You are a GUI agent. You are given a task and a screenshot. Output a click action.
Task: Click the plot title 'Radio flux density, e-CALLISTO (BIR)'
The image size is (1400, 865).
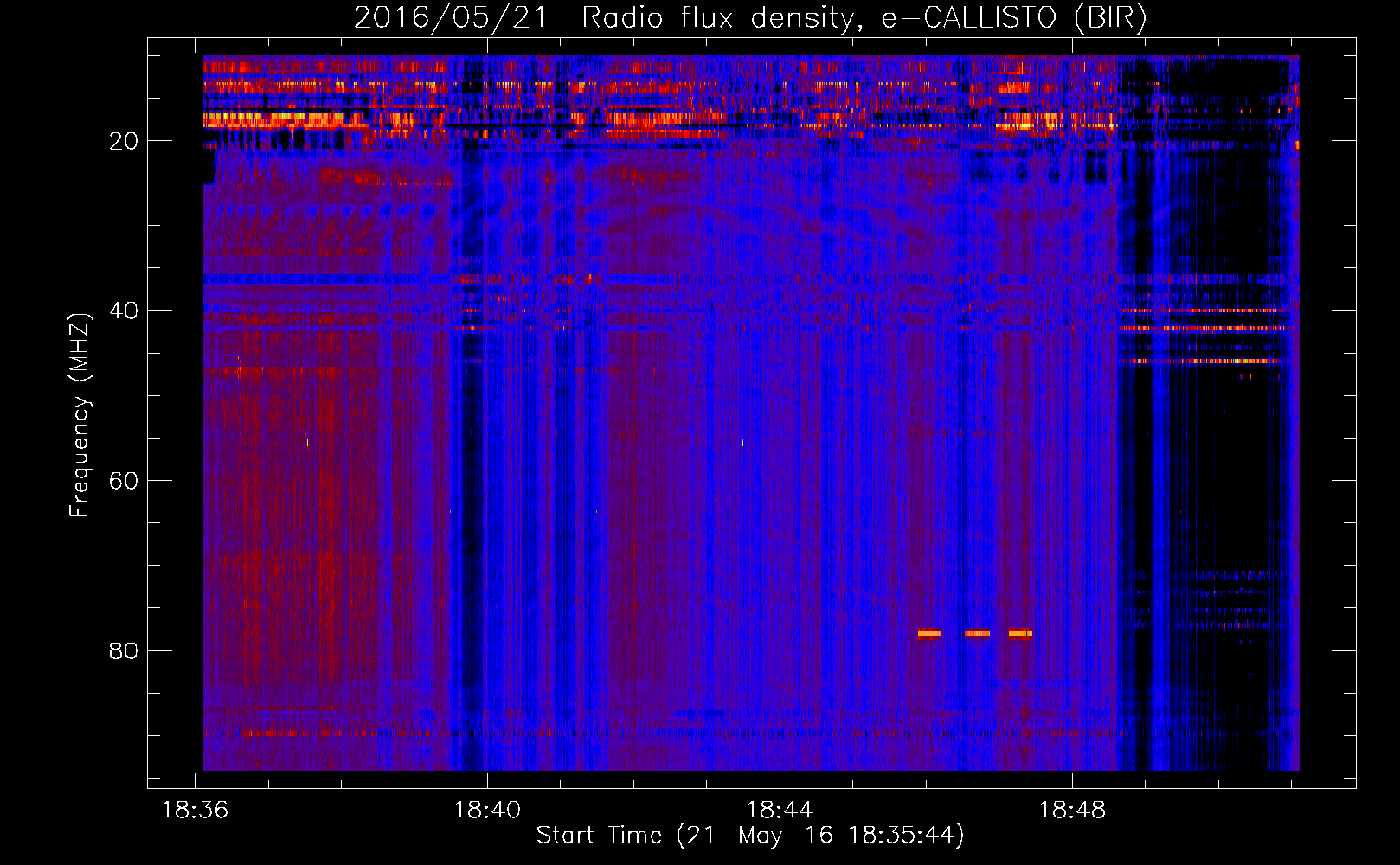864,18
